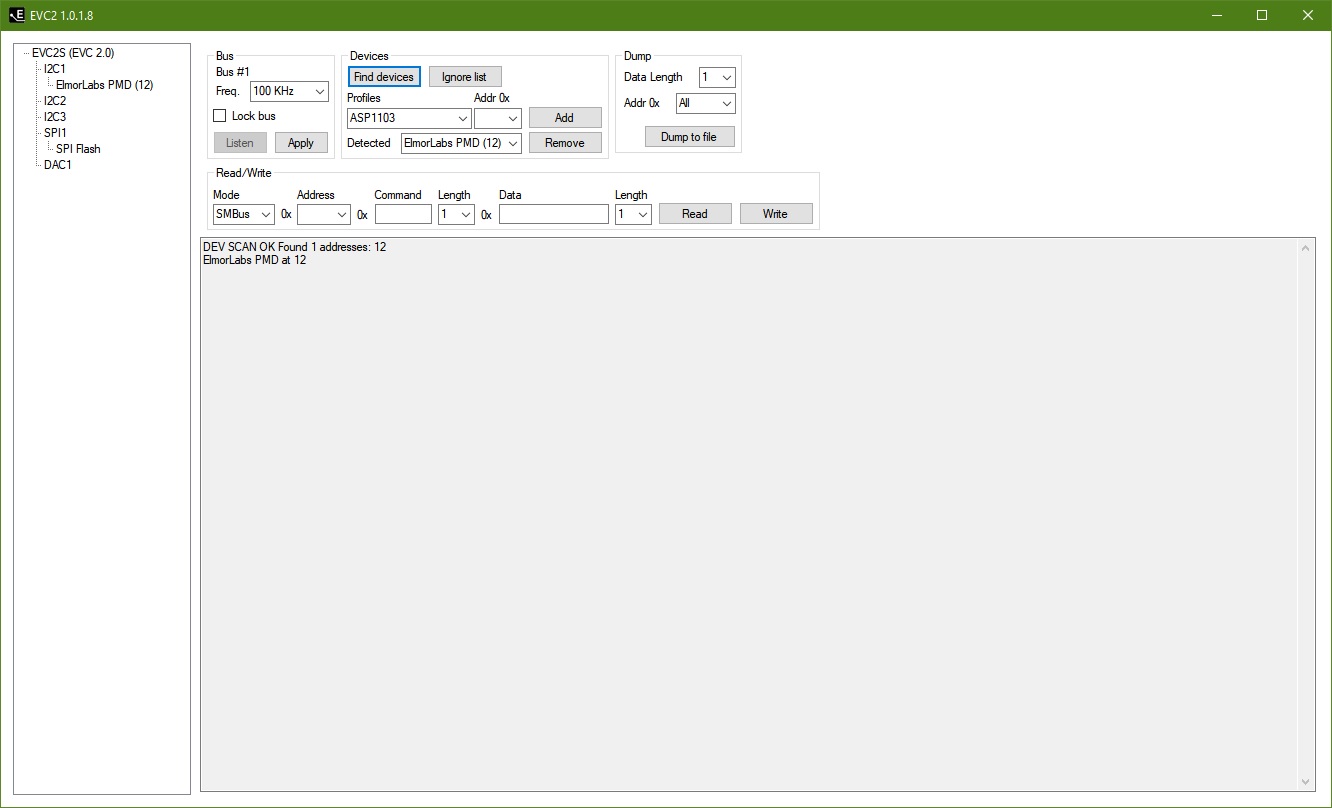This screenshot has width=1332, height=808.
Task: Click the EVC2 app icon in title bar
Action: pos(16,15)
